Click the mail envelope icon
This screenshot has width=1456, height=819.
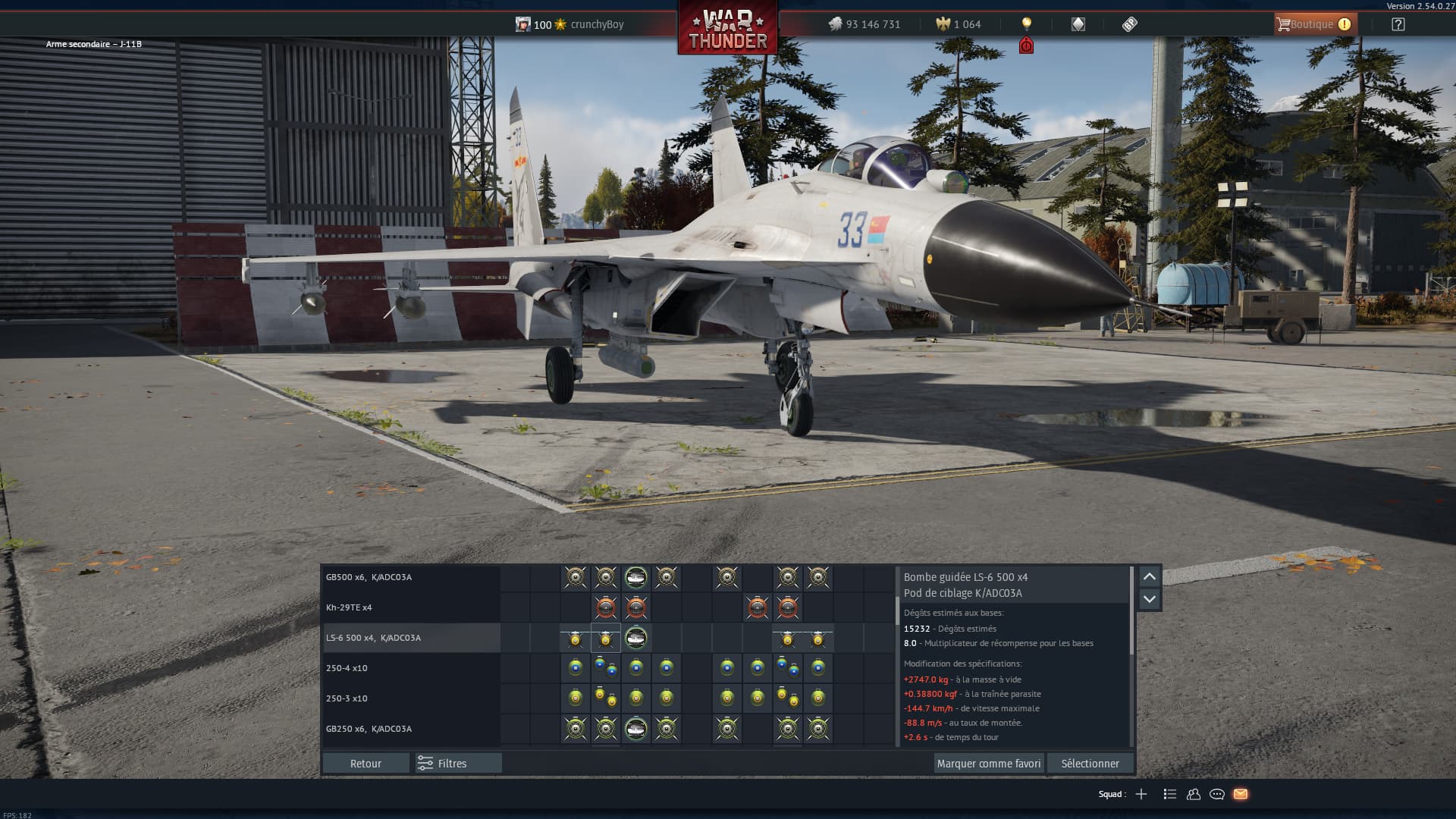point(1240,794)
